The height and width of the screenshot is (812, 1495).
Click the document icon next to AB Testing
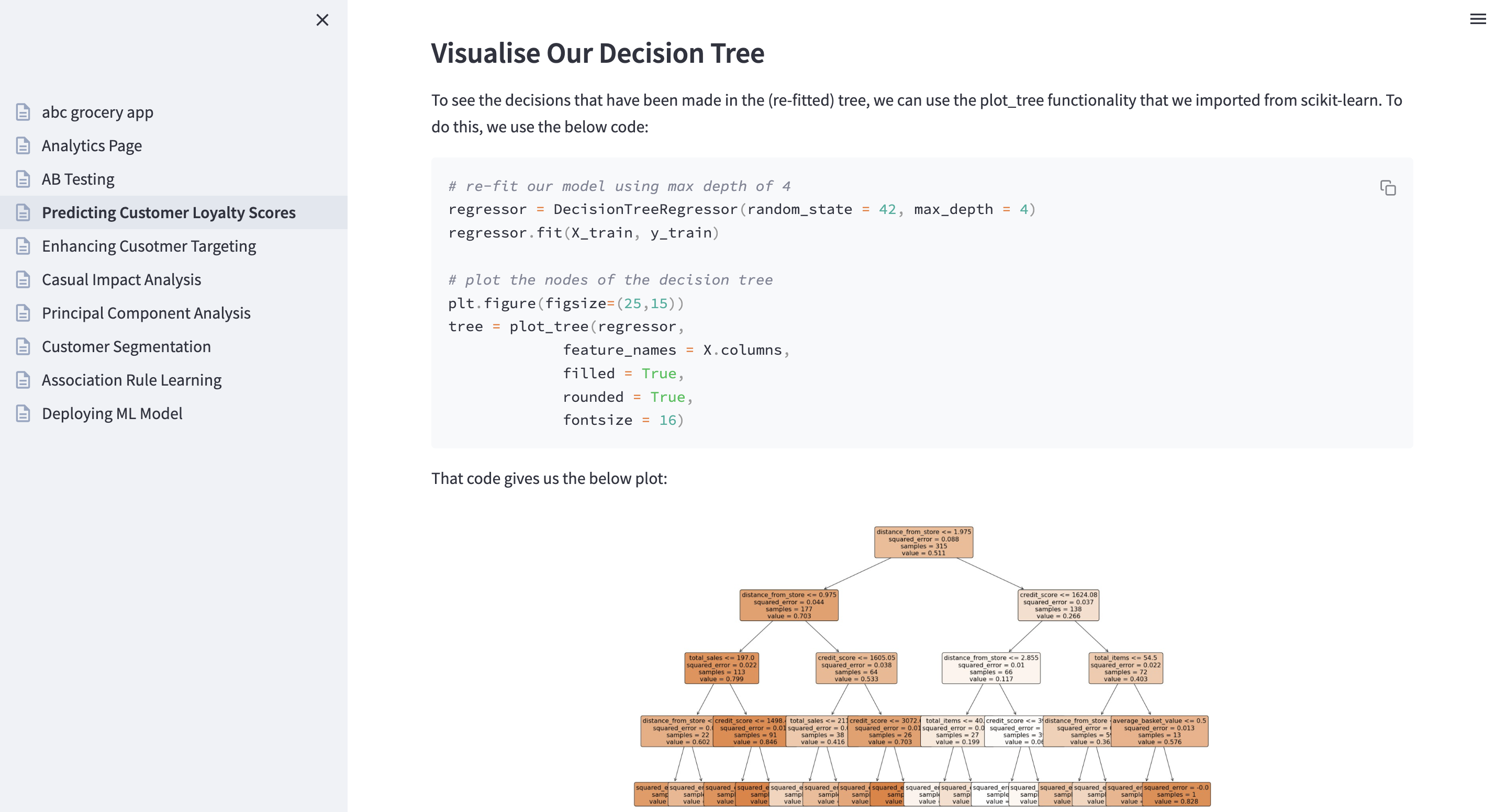[x=23, y=179]
